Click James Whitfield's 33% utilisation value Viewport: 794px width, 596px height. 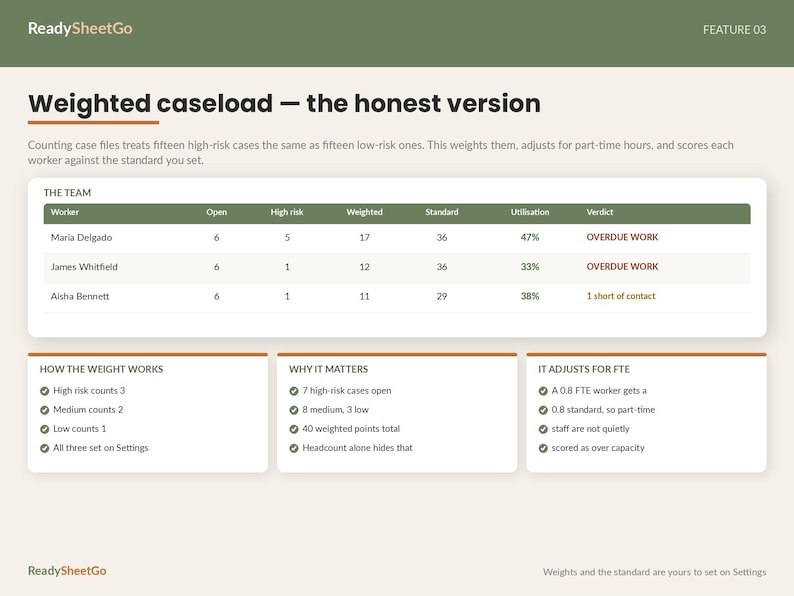tap(530, 267)
